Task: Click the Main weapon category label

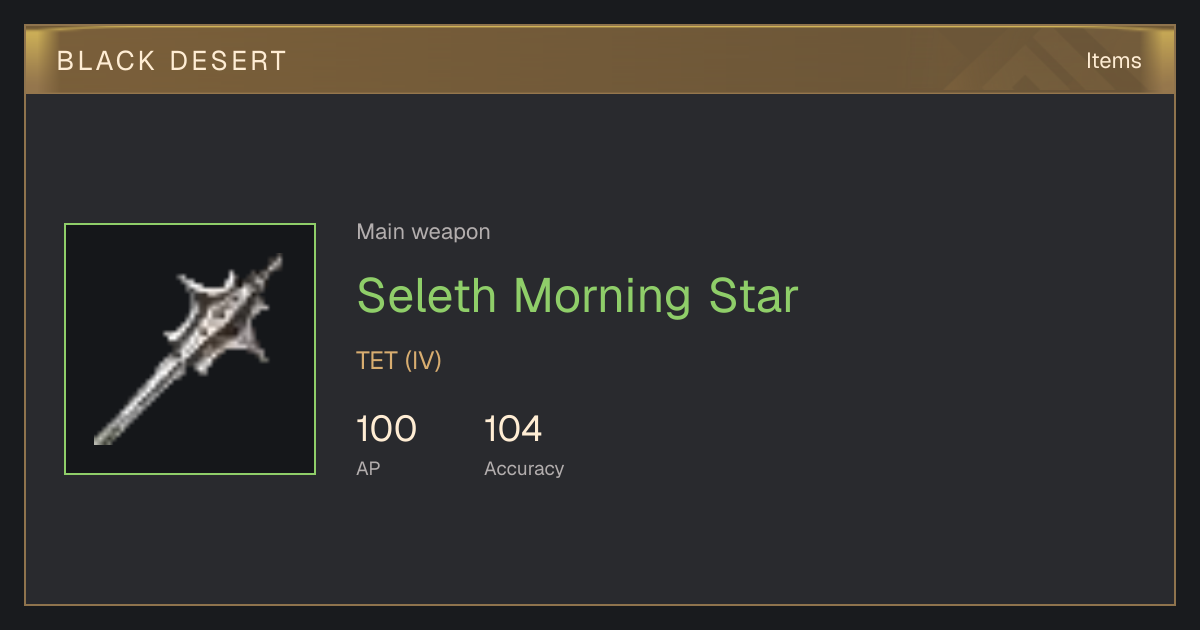Action: [x=423, y=232]
